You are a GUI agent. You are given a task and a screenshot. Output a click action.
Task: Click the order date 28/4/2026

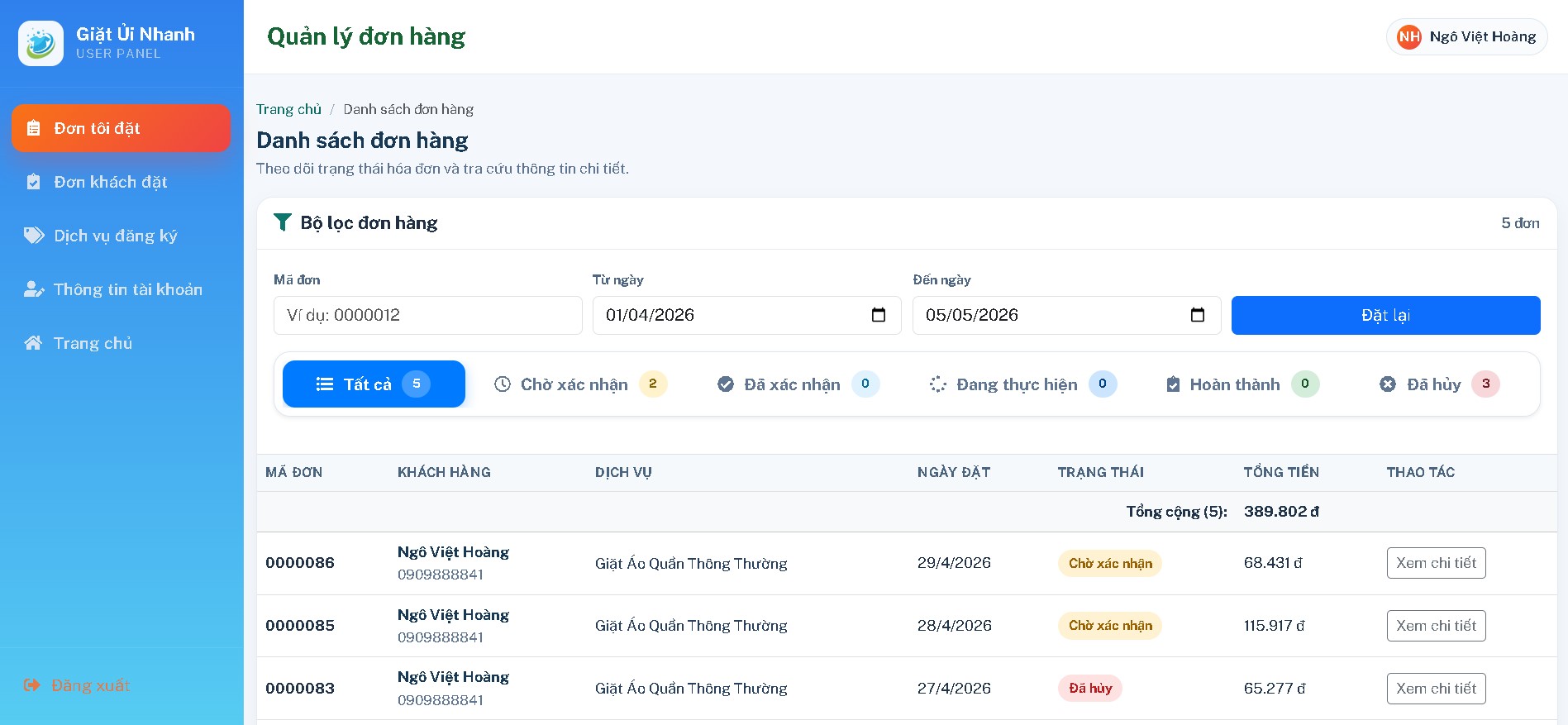955,626
